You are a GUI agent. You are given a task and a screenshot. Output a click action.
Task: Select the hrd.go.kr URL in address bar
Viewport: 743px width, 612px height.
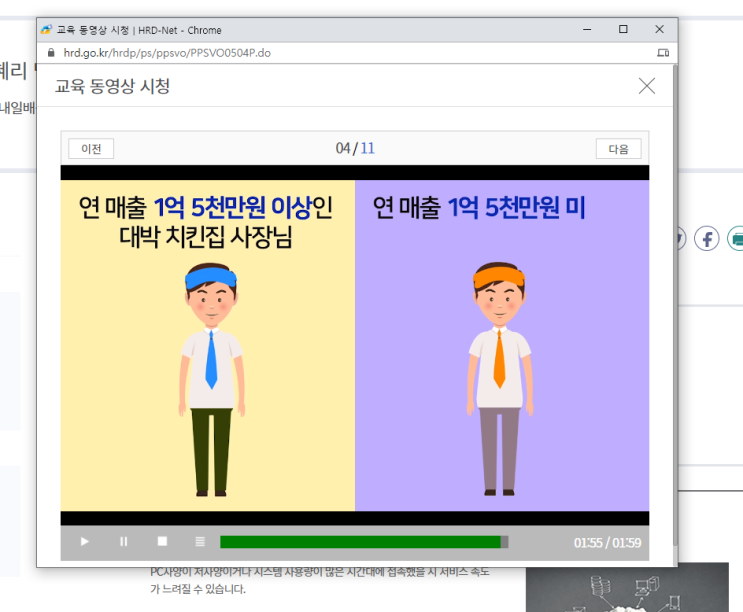pos(167,53)
